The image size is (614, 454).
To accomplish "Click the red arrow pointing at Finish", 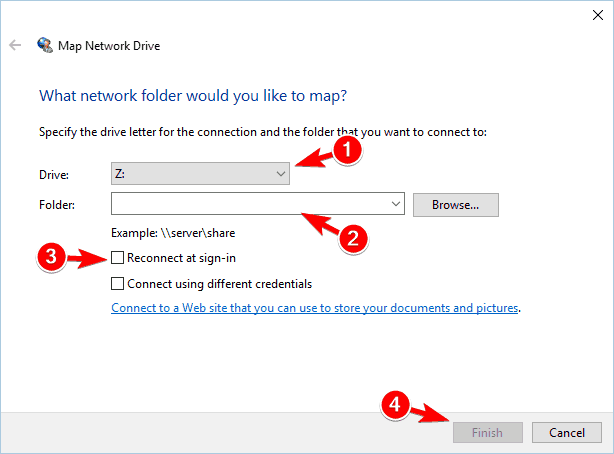I will point(431,414).
